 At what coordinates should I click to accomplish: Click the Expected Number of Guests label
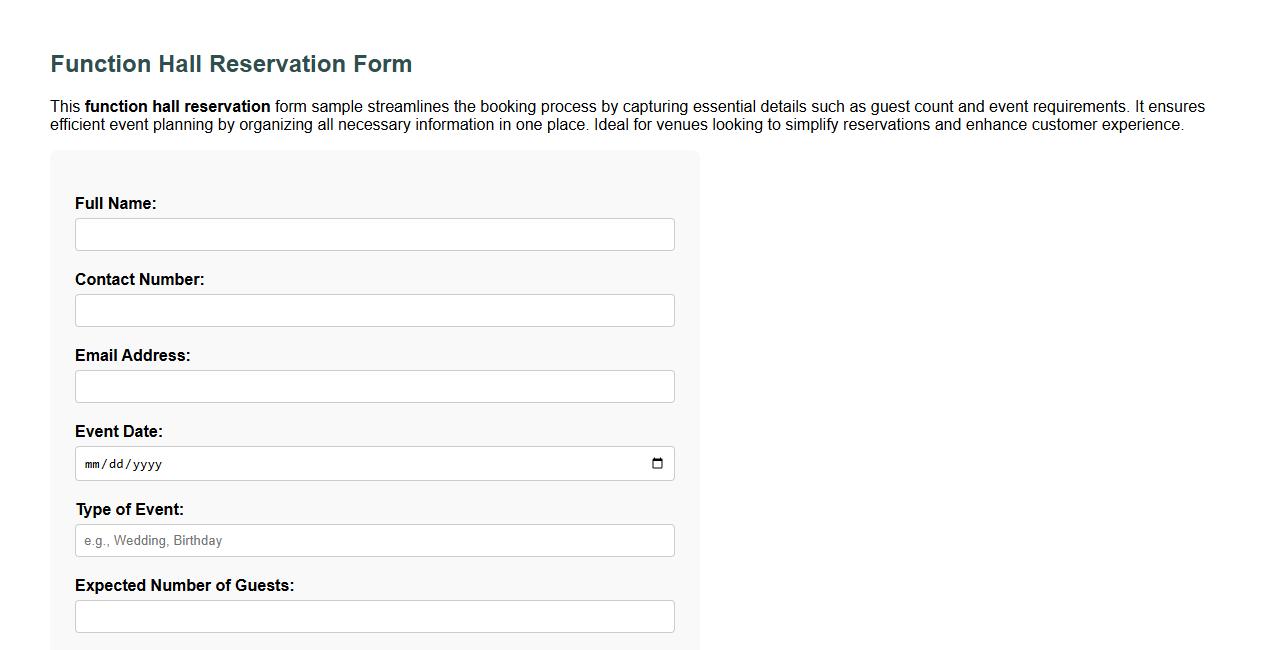point(184,585)
